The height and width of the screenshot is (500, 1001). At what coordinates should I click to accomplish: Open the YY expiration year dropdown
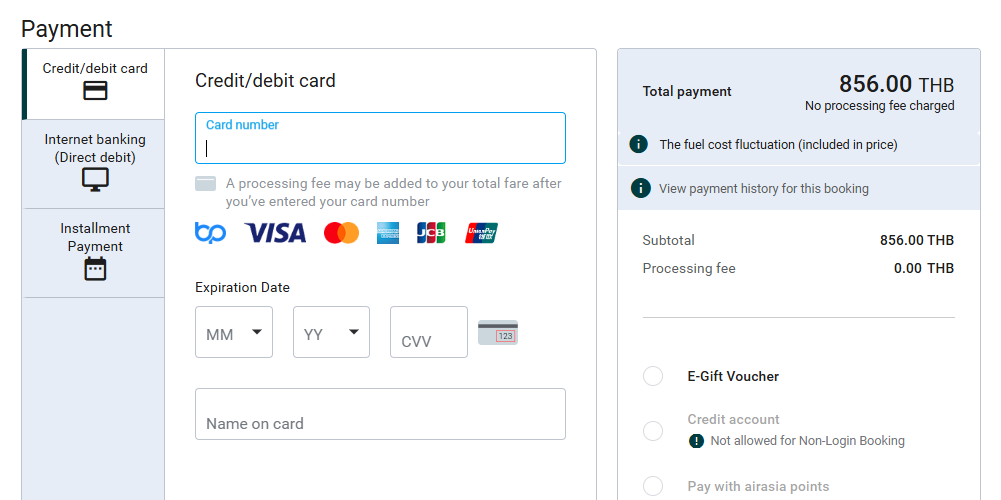tap(331, 332)
